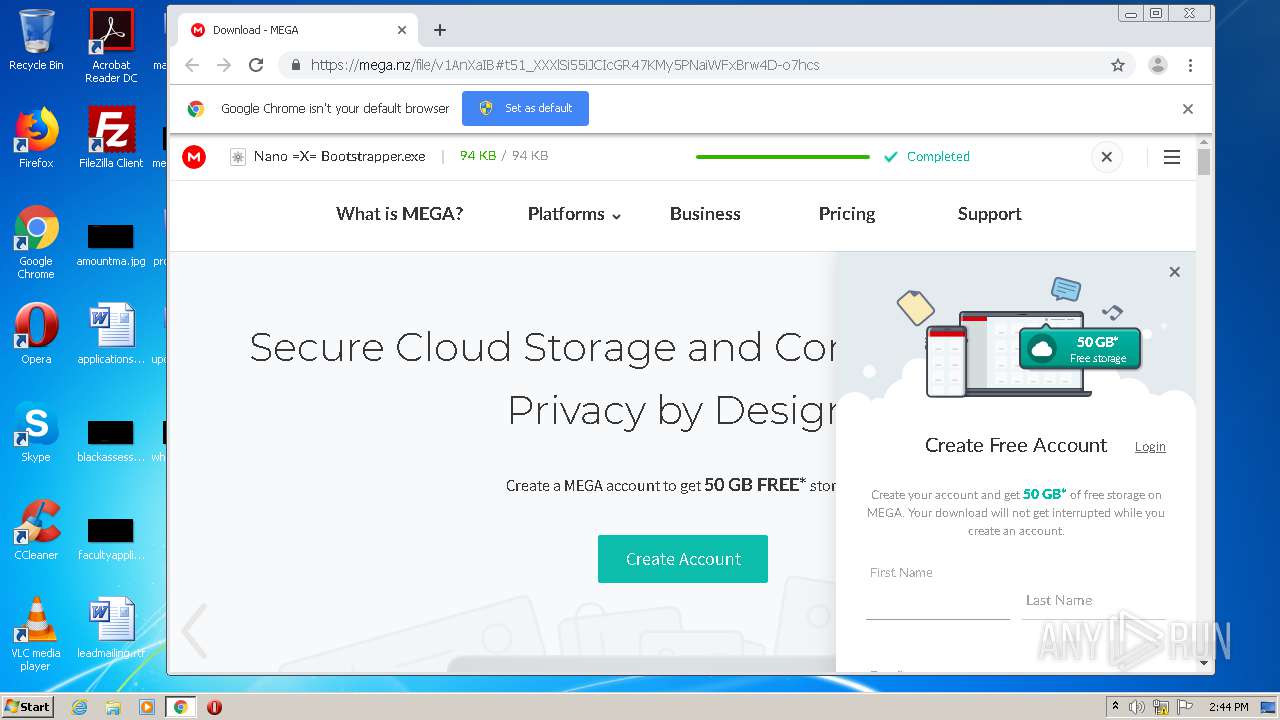
Task: Open media player taskbar icon
Action: pos(147,707)
